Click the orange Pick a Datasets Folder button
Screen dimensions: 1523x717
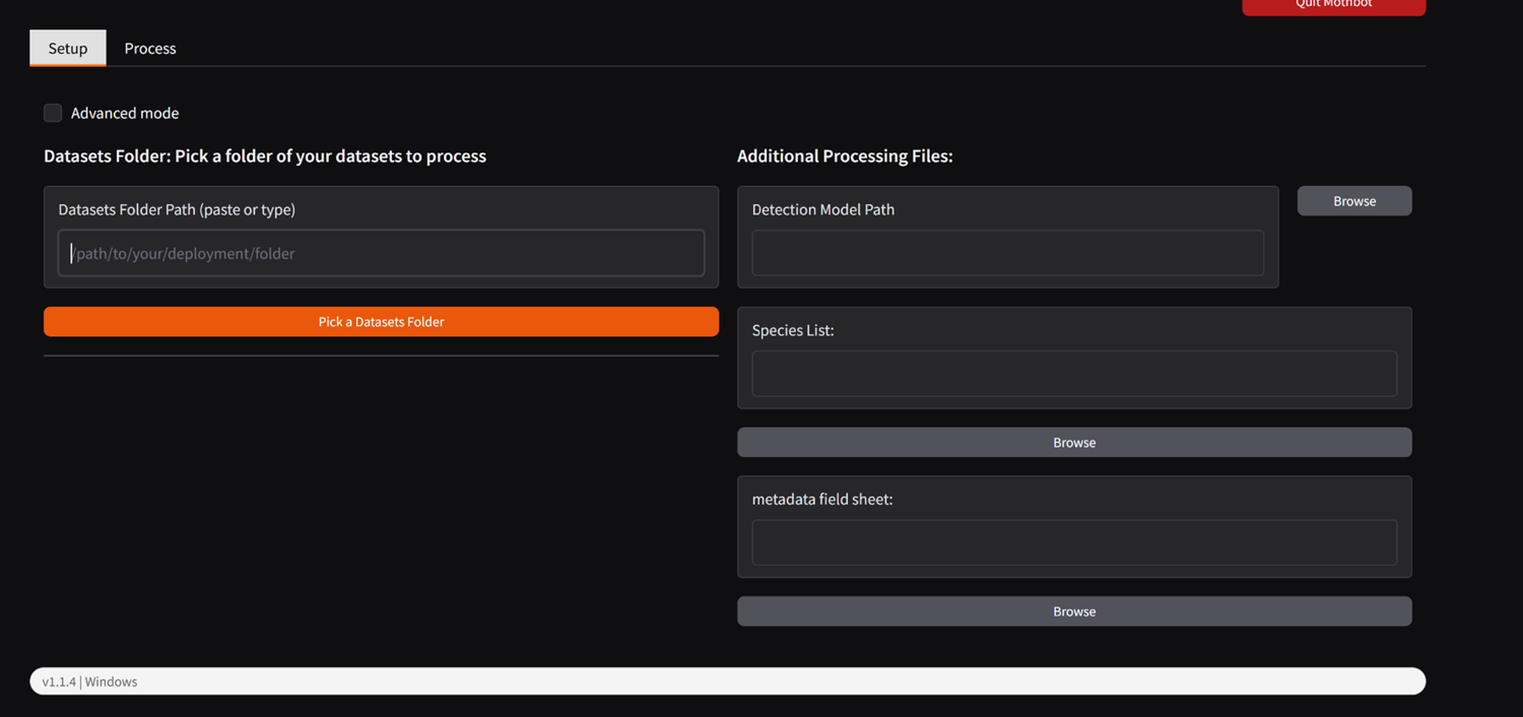(381, 322)
